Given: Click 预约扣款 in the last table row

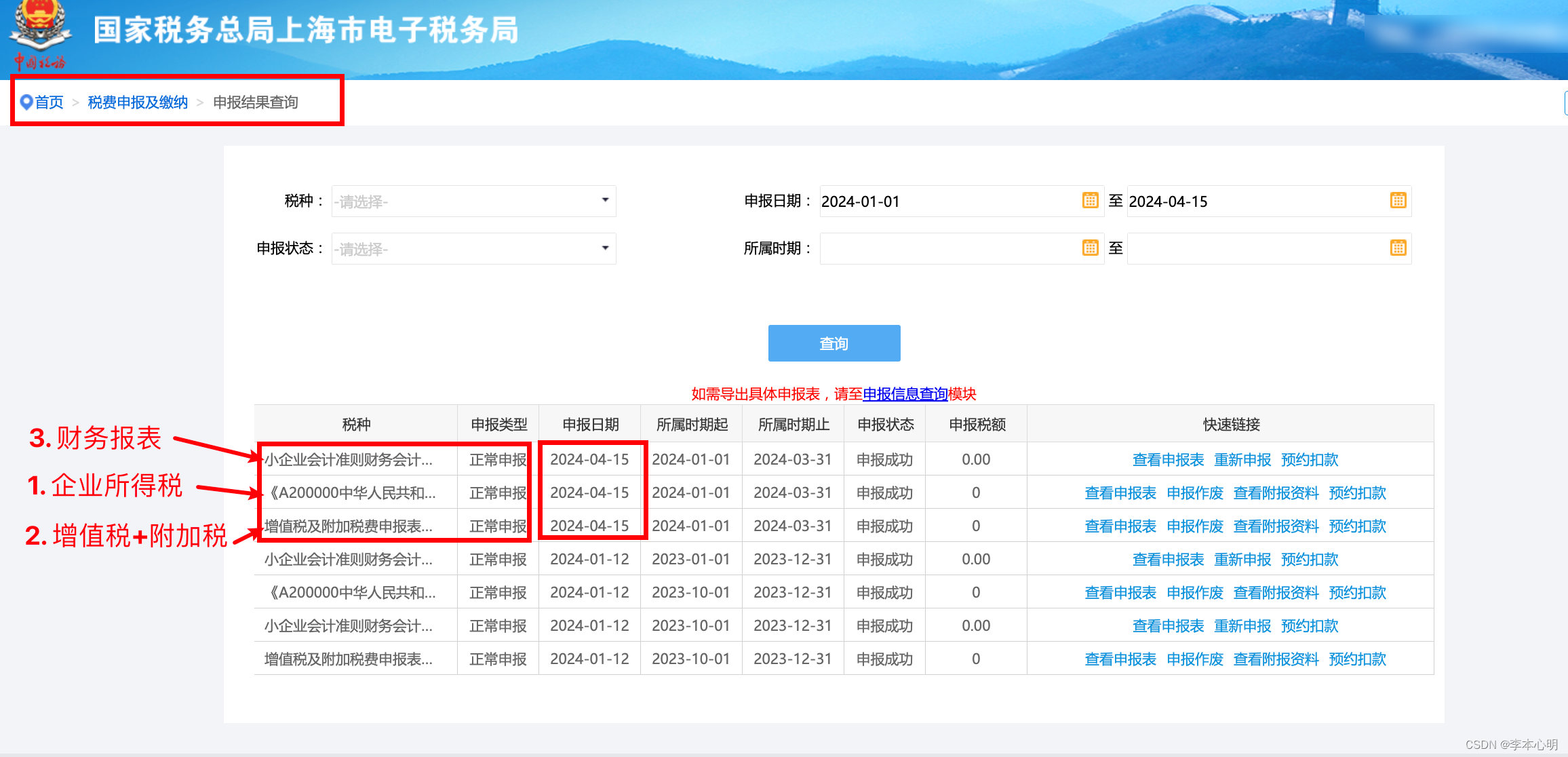Looking at the screenshot, I should click(x=1357, y=659).
